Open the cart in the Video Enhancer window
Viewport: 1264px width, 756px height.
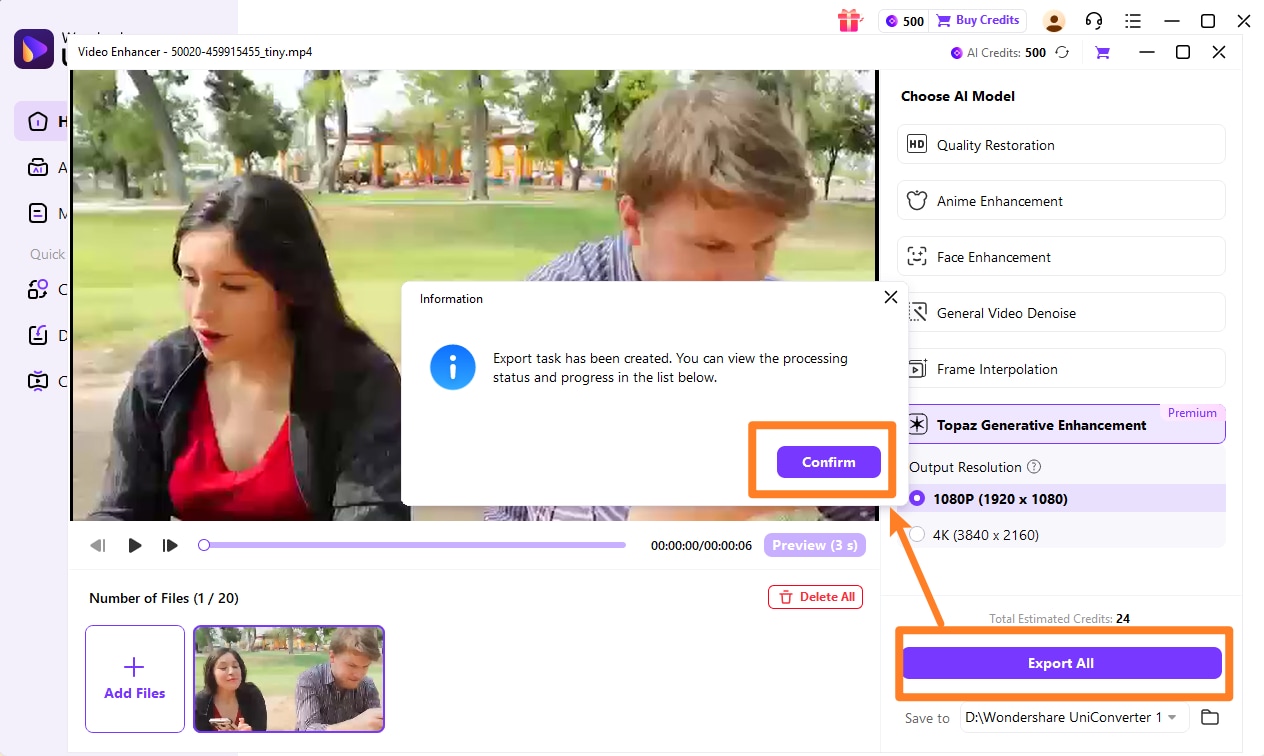pos(1101,52)
